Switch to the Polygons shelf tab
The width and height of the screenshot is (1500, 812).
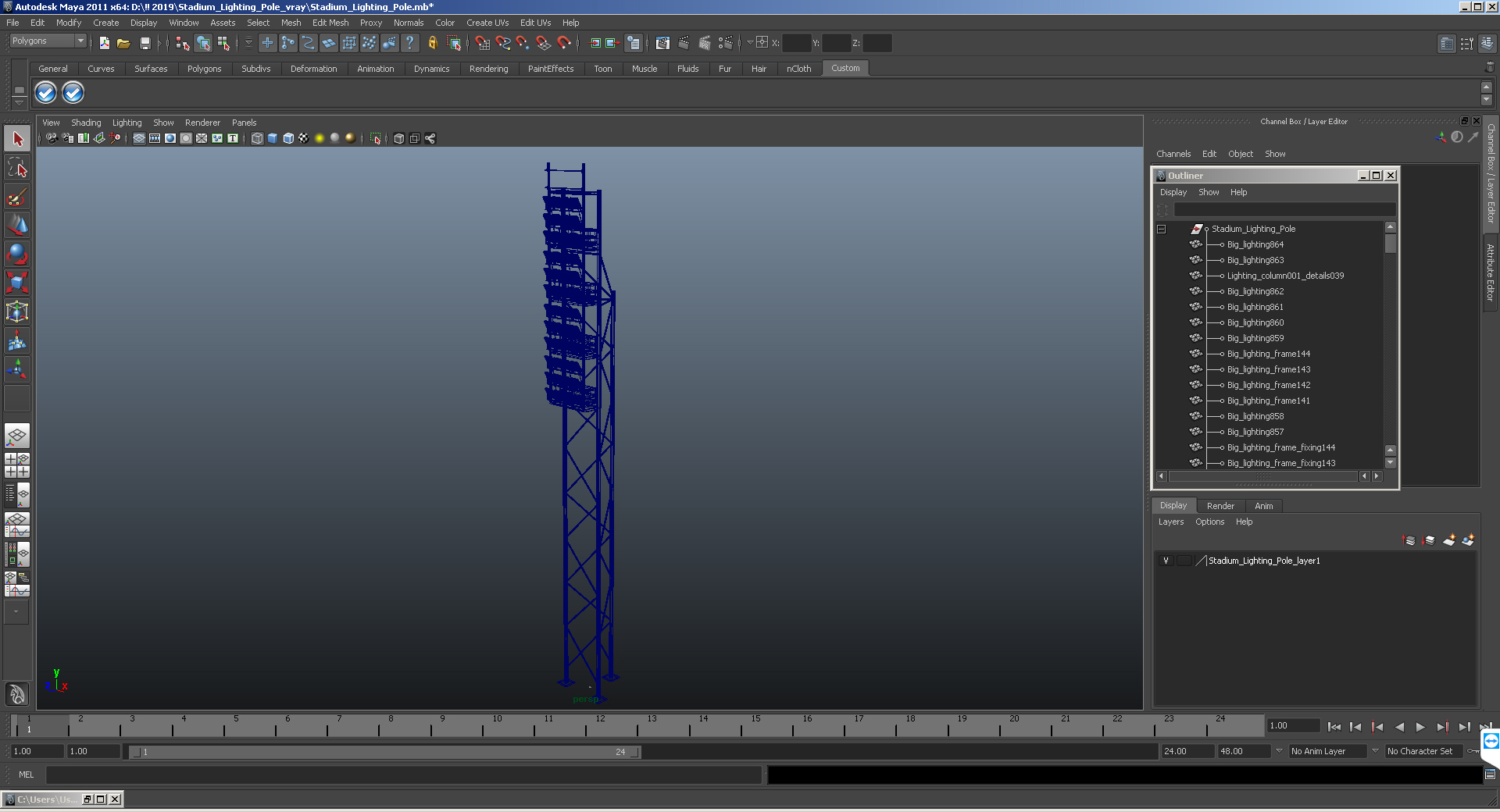point(205,69)
